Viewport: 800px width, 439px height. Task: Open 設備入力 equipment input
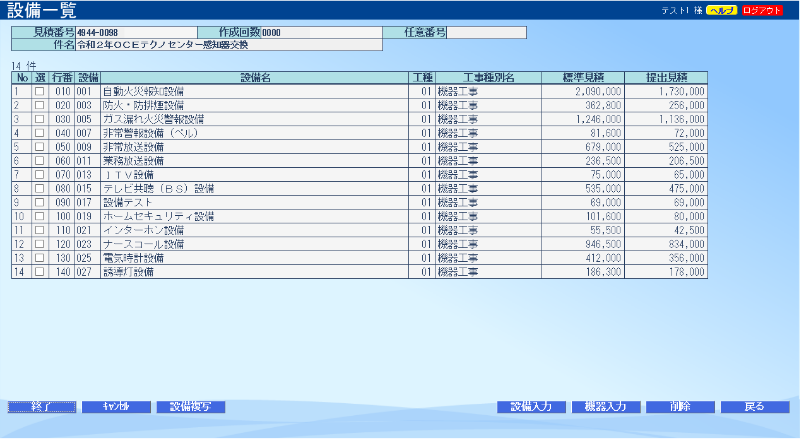coord(531,407)
